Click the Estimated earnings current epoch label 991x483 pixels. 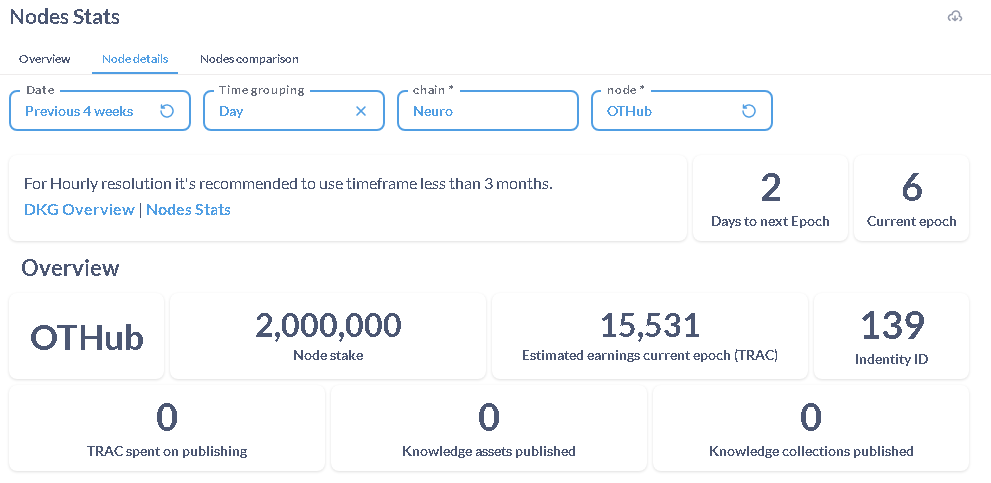650,355
